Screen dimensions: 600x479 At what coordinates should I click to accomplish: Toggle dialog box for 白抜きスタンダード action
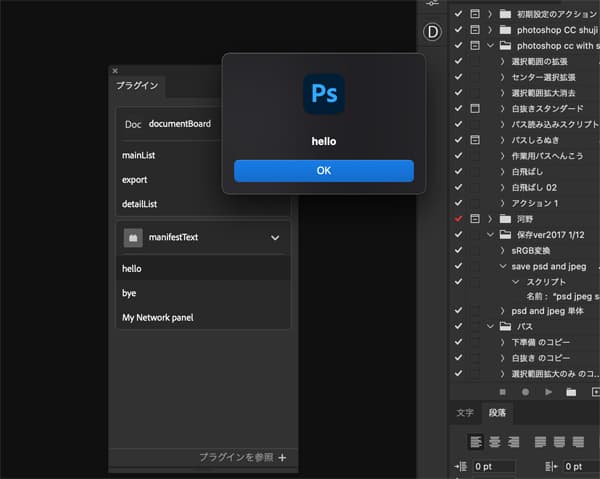(475, 108)
